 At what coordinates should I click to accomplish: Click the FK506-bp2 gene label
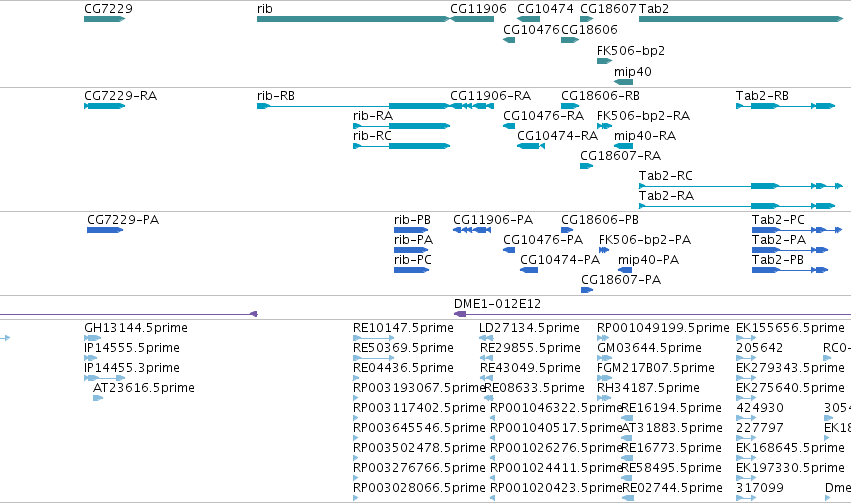point(631,50)
